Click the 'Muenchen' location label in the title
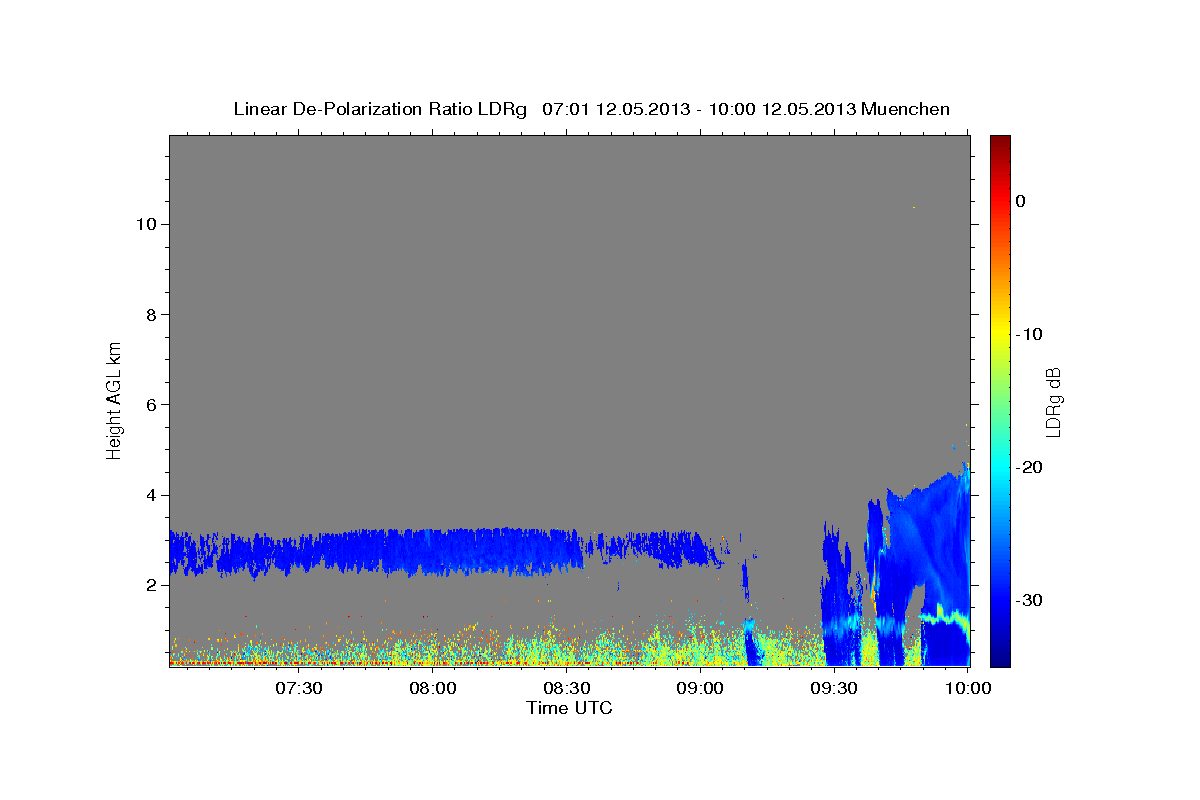The image size is (1200, 800). tap(905, 109)
